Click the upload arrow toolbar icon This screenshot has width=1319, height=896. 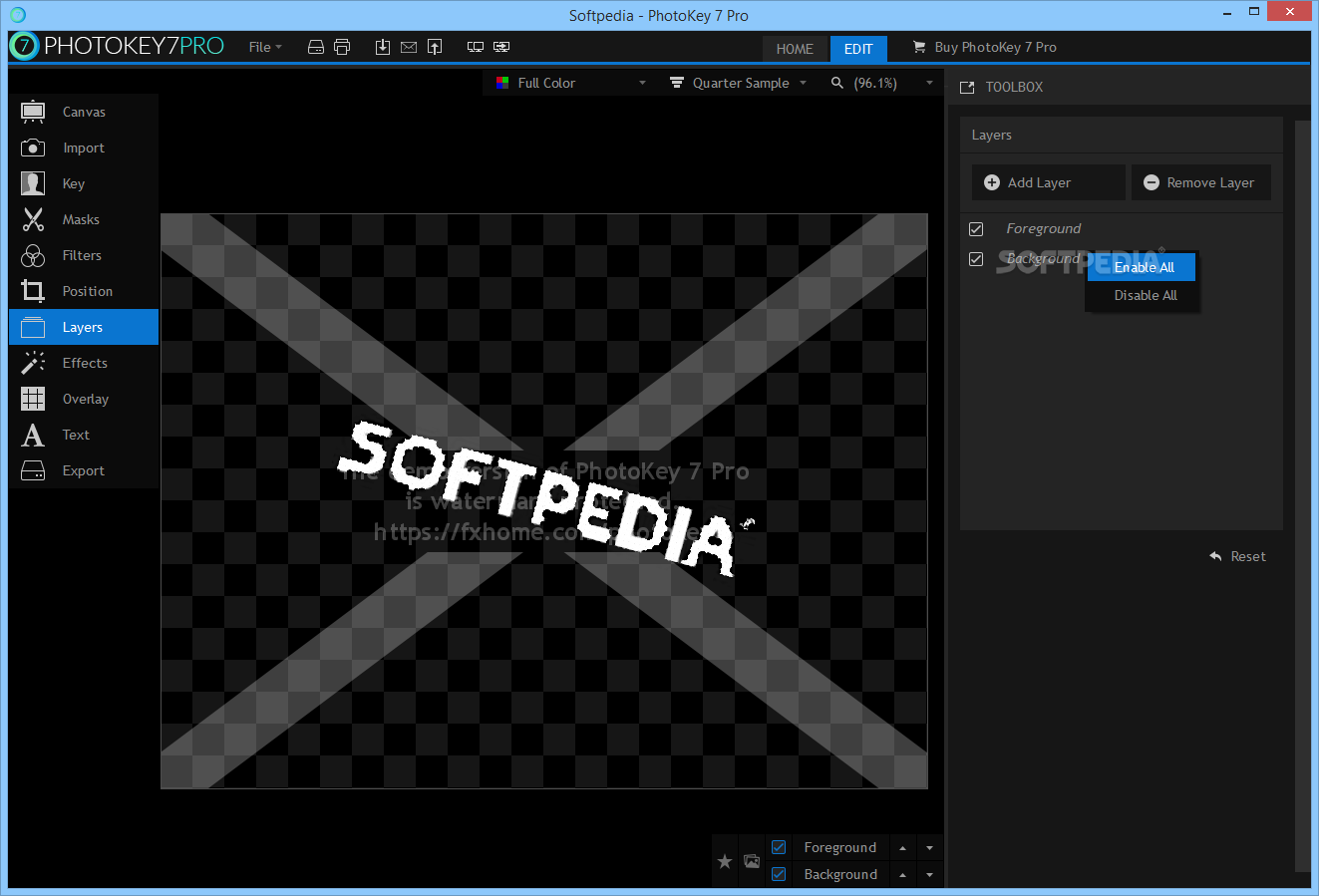[x=435, y=47]
